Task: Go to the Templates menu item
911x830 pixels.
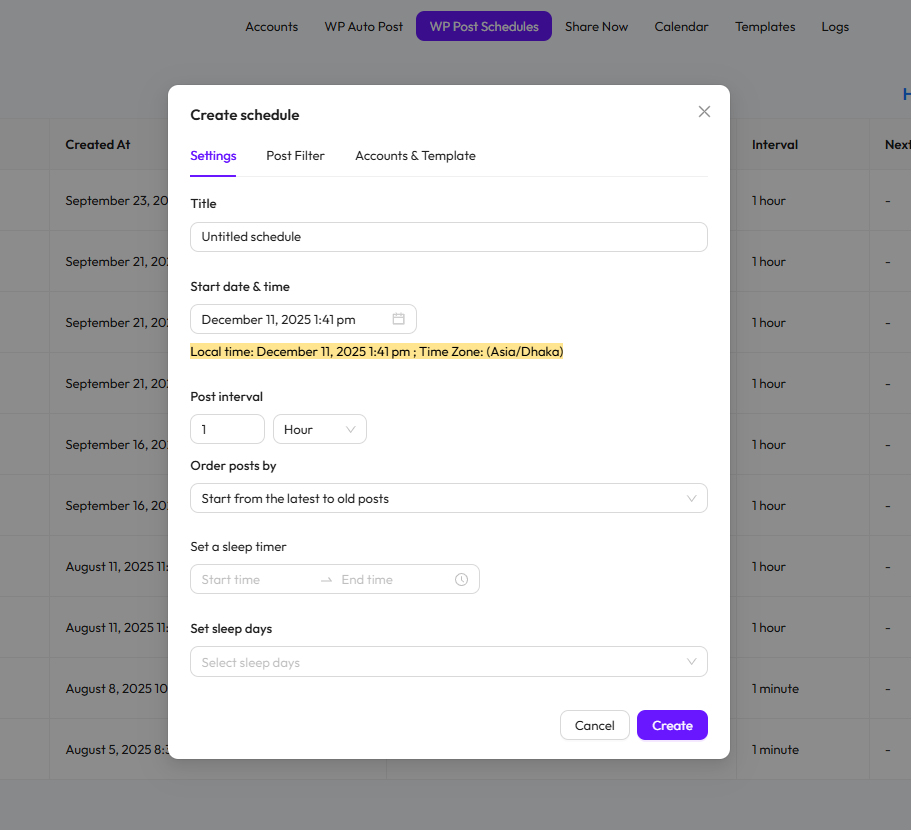Action: pos(765,27)
